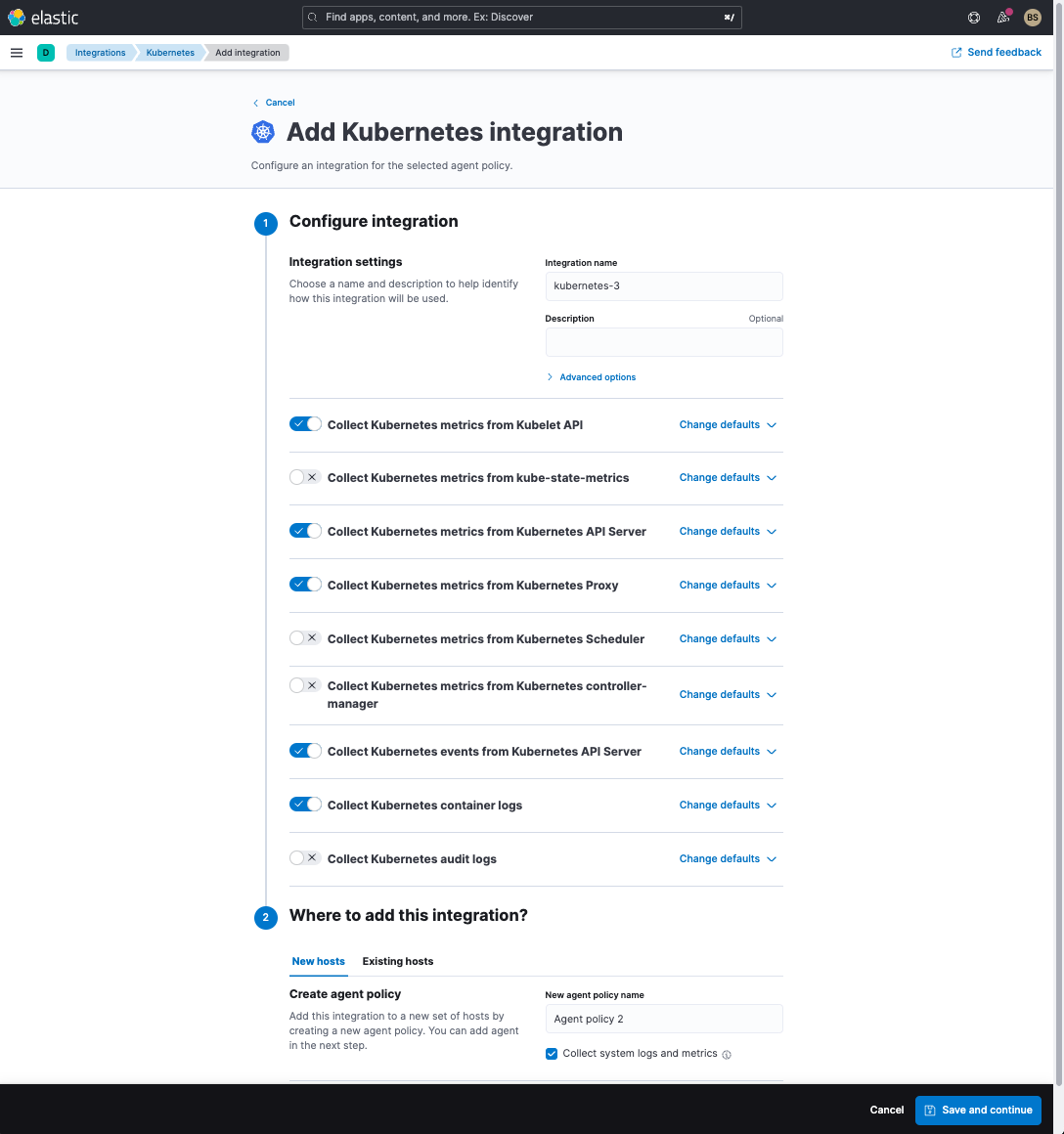Open the Send feedback link
Viewport: 1064px width, 1134px height.
click(x=997, y=53)
